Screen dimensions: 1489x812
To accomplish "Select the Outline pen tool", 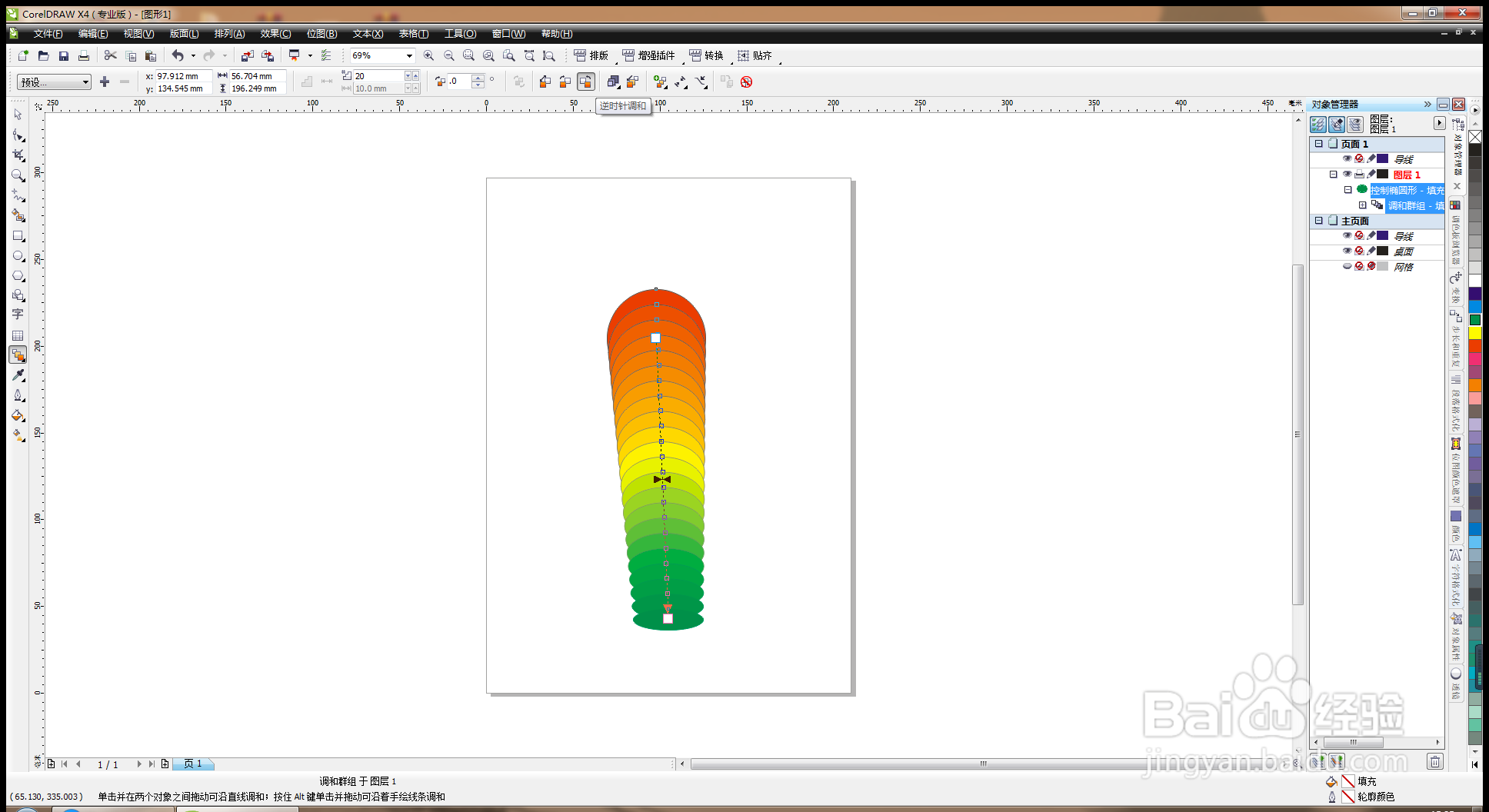I will pyautogui.click(x=18, y=395).
